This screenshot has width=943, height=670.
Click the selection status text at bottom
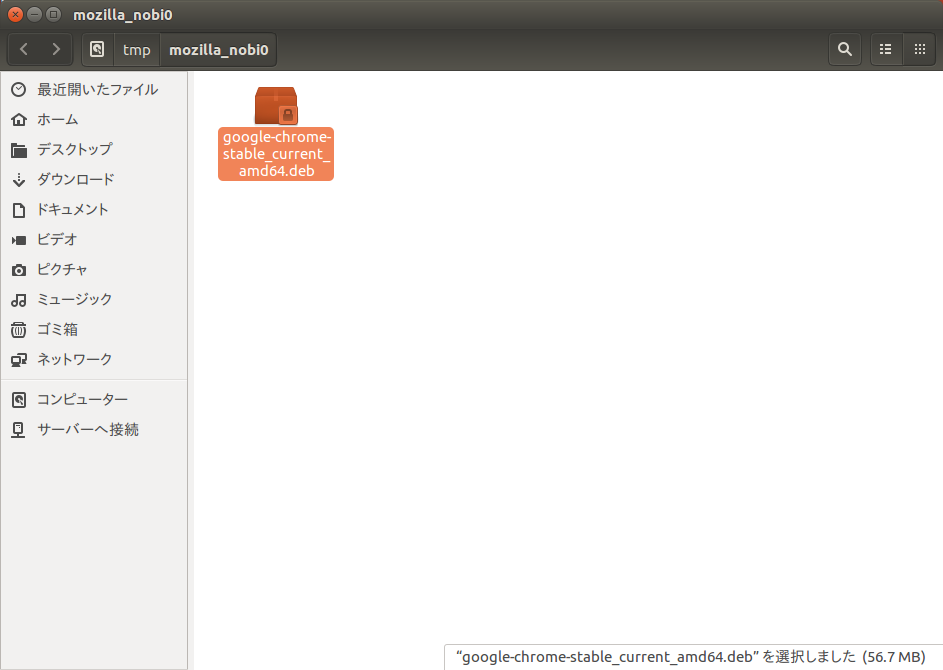[690, 657]
